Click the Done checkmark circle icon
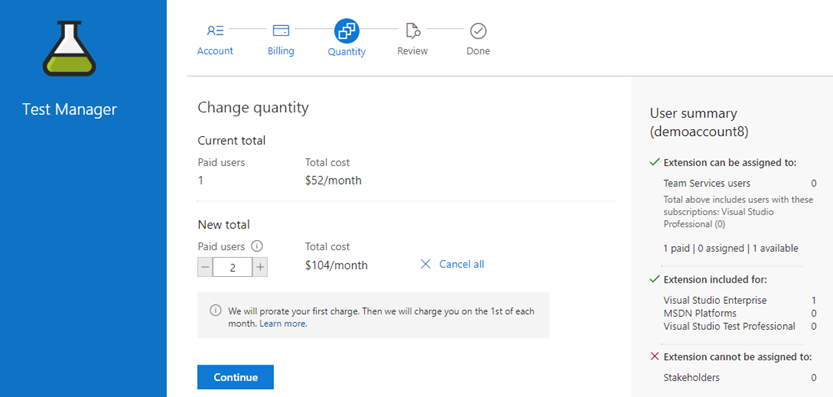 478,31
